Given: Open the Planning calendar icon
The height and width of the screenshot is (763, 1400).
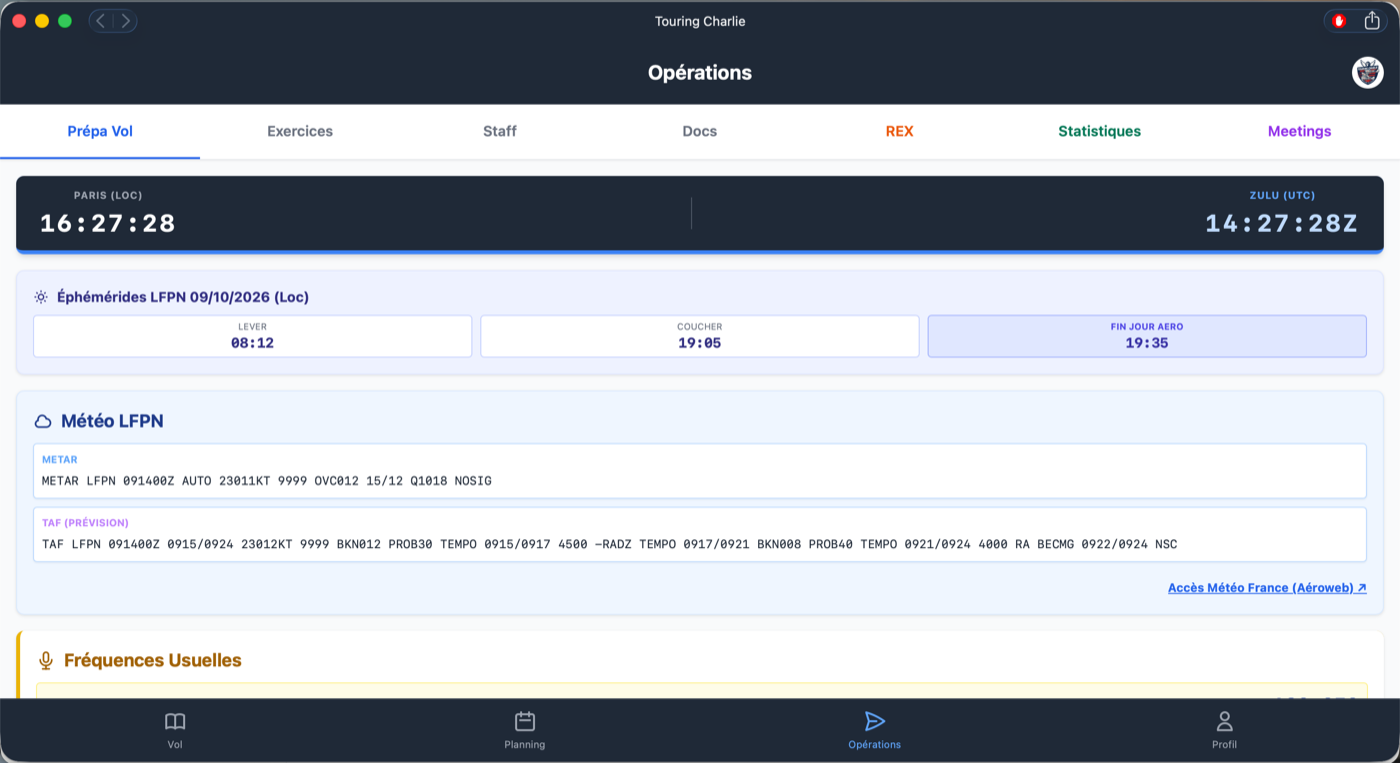Looking at the screenshot, I should (525, 722).
